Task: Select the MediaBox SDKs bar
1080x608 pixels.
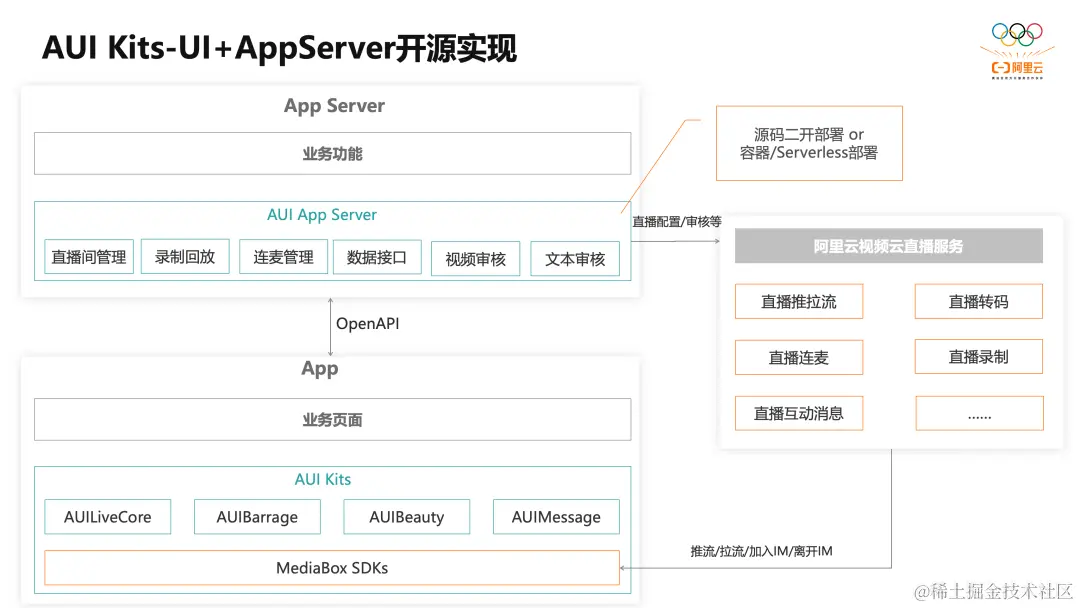Action: click(332, 568)
